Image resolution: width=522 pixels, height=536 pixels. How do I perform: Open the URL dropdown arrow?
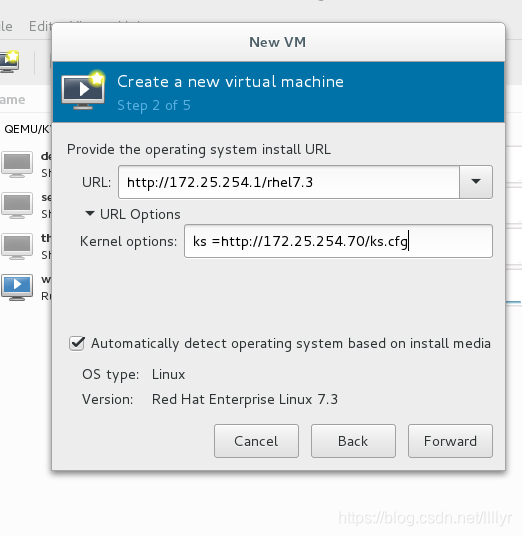[x=476, y=182]
